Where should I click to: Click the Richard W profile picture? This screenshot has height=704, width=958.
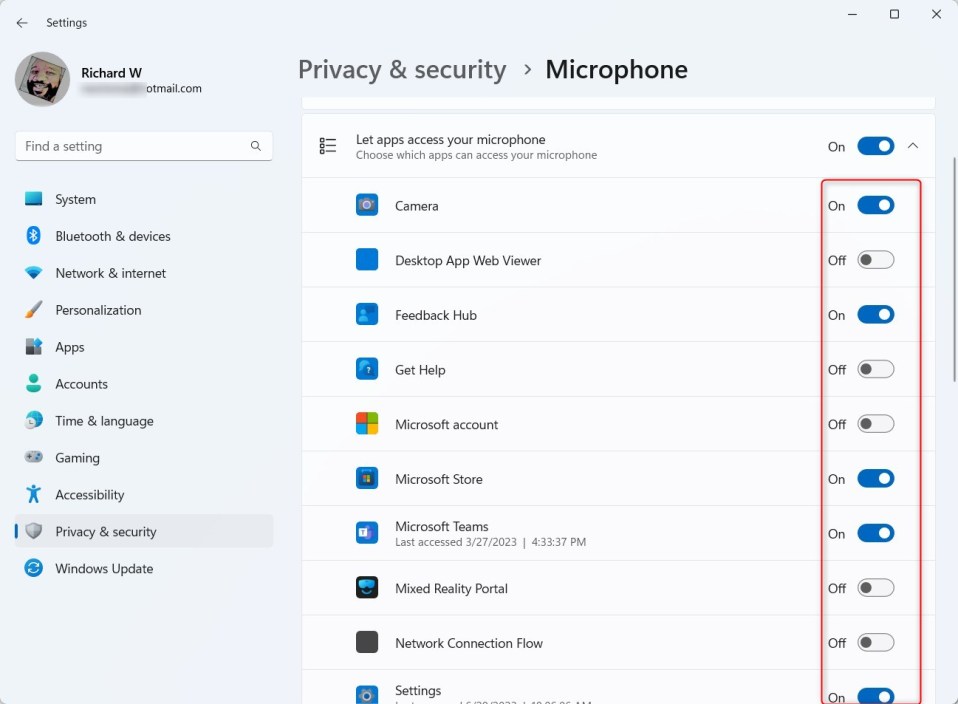click(42, 79)
